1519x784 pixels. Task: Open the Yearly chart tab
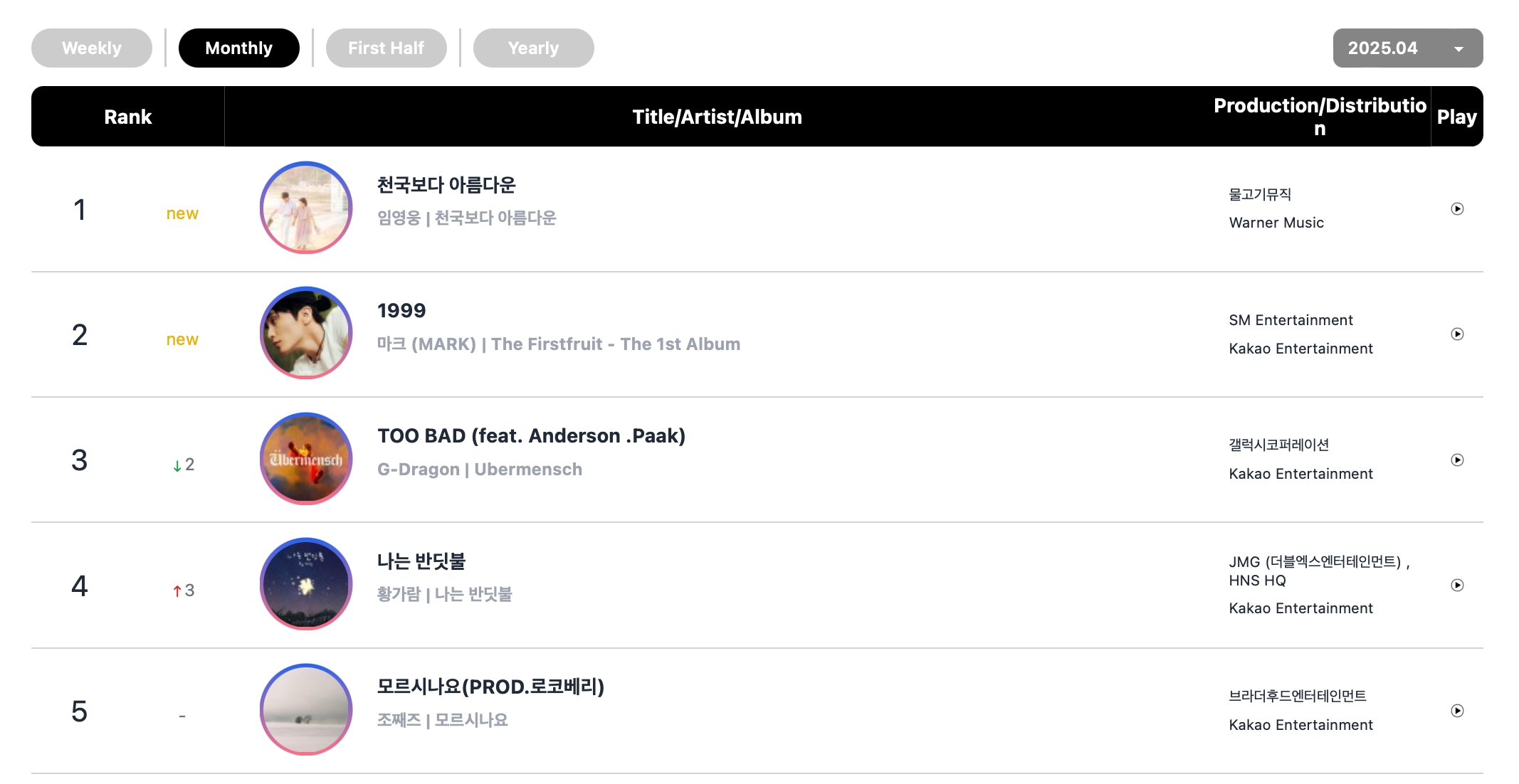(x=534, y=48)
